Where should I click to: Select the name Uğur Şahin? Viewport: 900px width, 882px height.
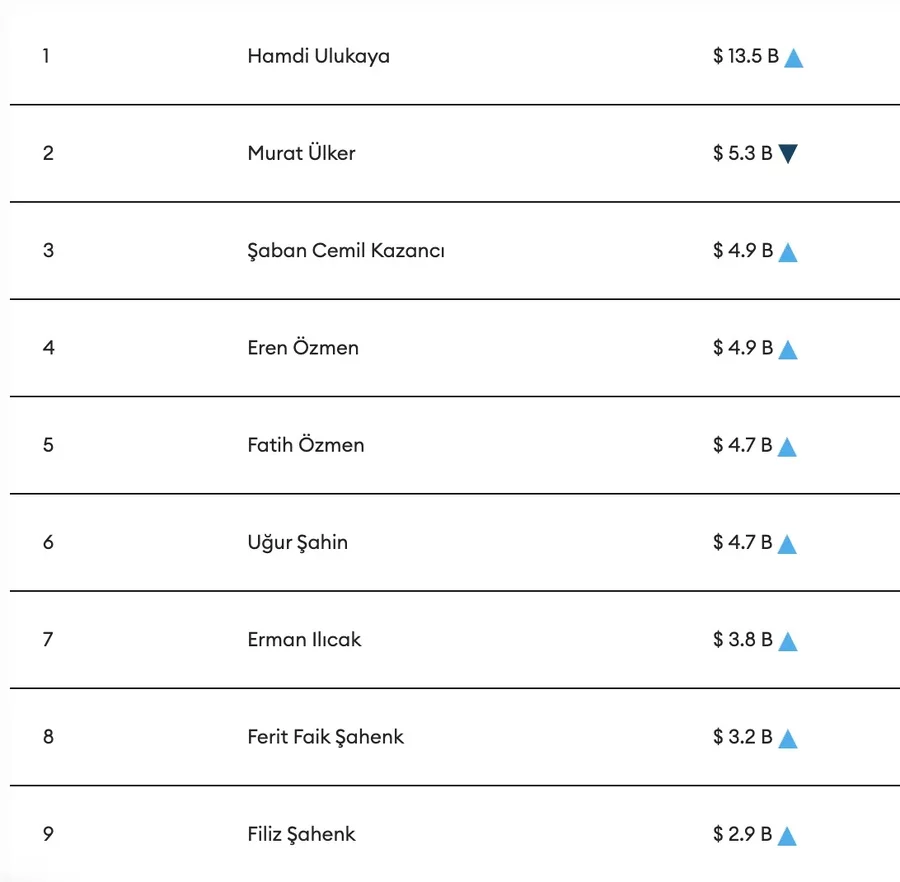(298, 542)
